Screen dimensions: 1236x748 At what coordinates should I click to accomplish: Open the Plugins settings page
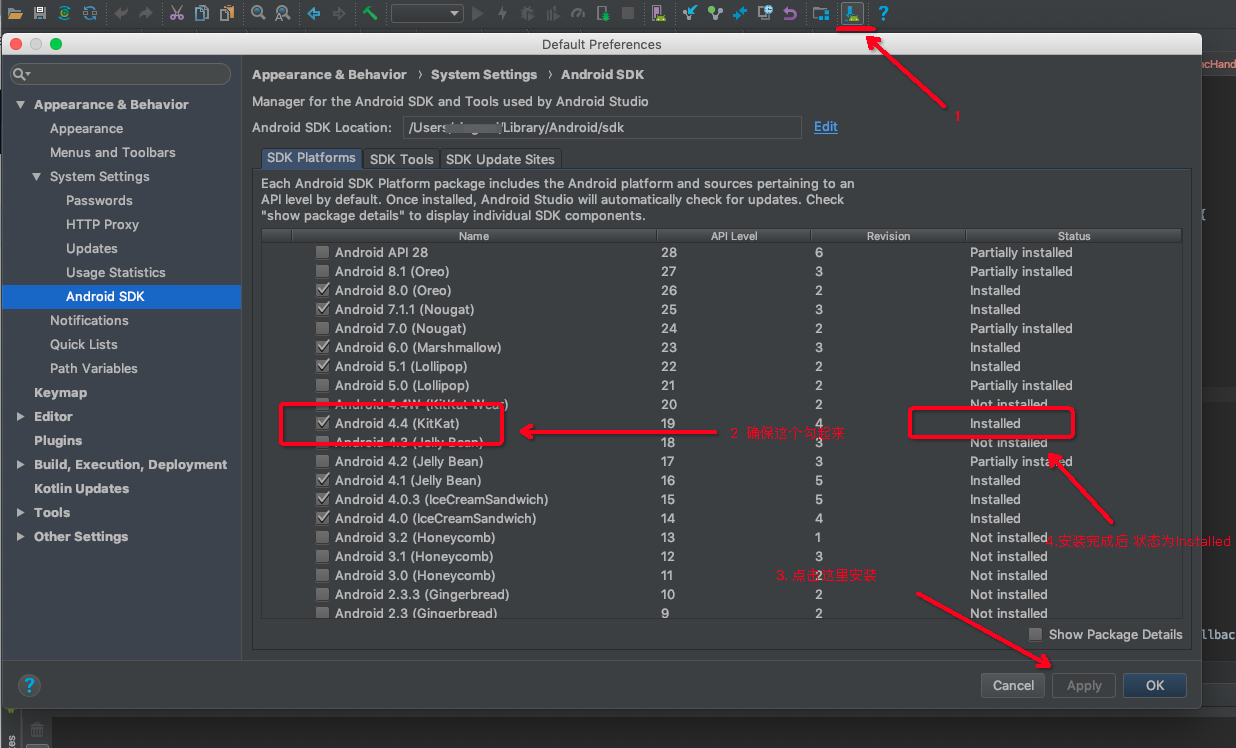[58, 441]
